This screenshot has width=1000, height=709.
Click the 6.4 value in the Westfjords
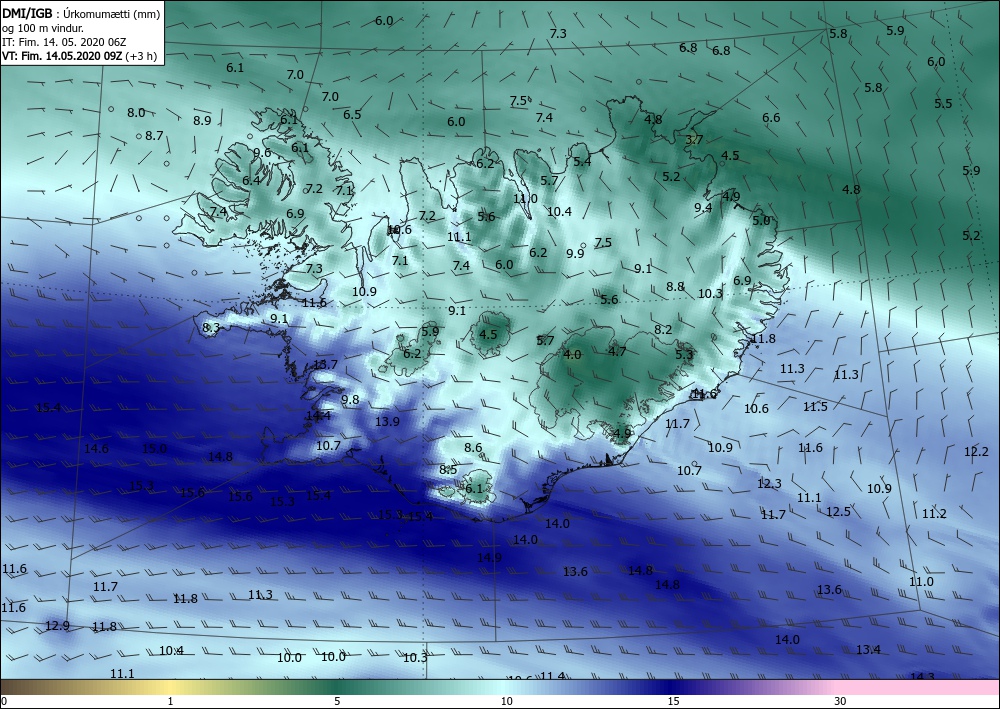point(251,181)
